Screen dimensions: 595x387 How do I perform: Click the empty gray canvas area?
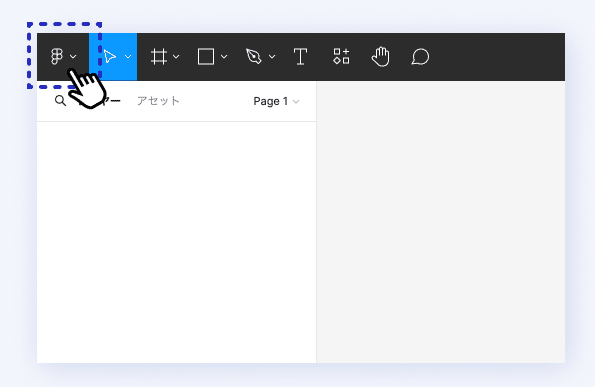441,222
